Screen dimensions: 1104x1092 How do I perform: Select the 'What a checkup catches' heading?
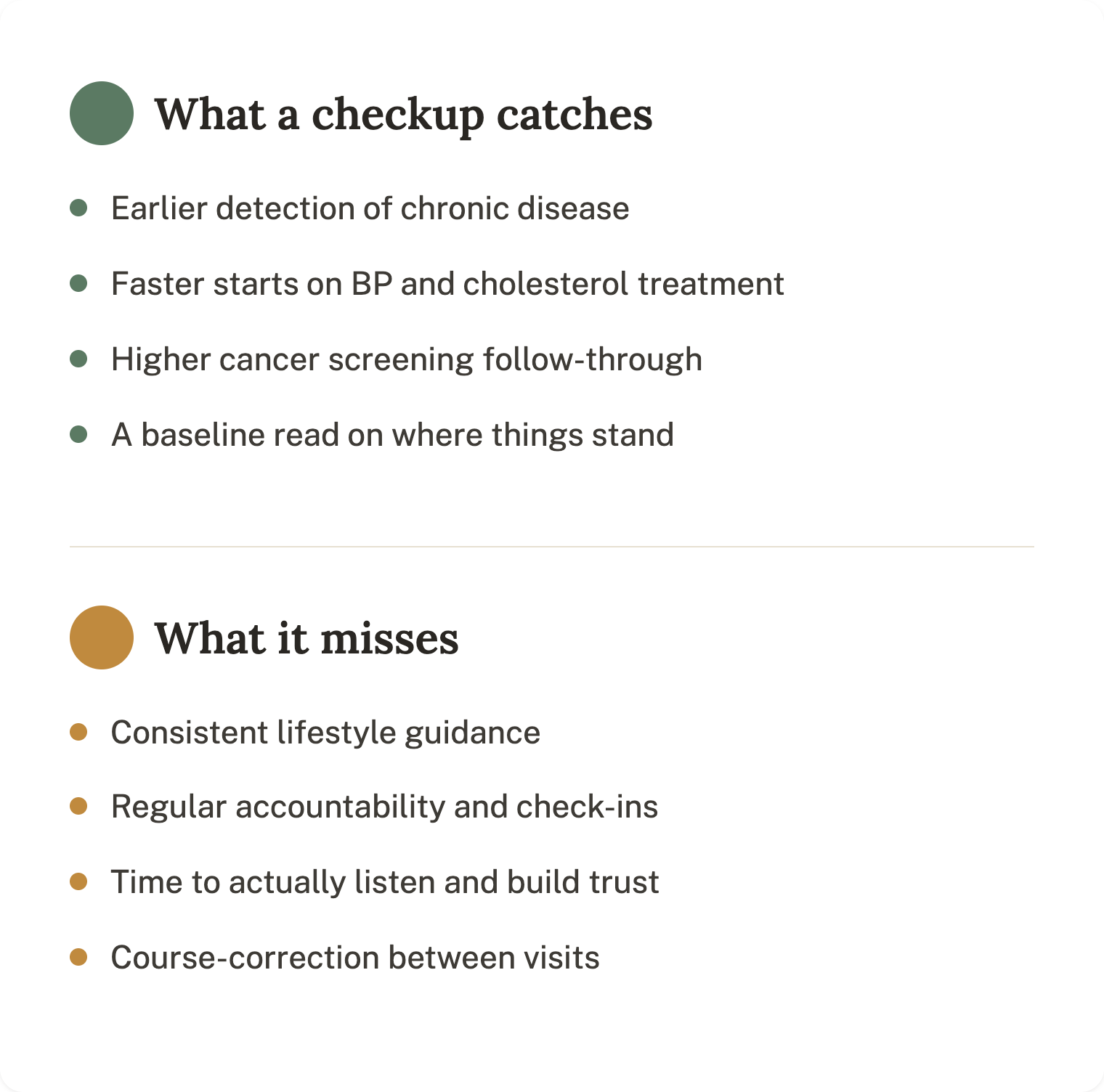pyautogui.click(x=404, y=115)
